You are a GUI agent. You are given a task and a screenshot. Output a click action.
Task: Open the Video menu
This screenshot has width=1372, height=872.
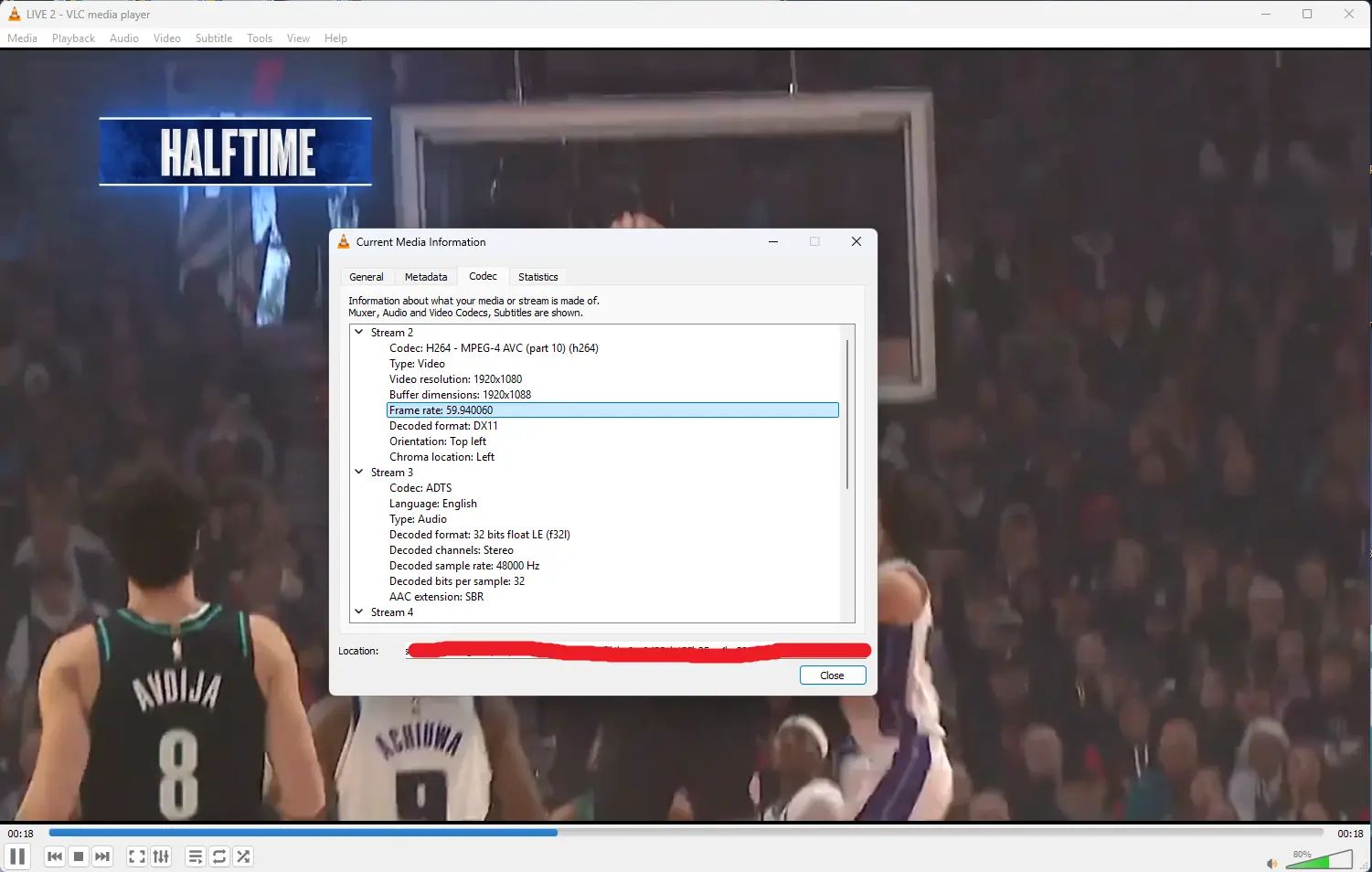[x=167, y=38]
